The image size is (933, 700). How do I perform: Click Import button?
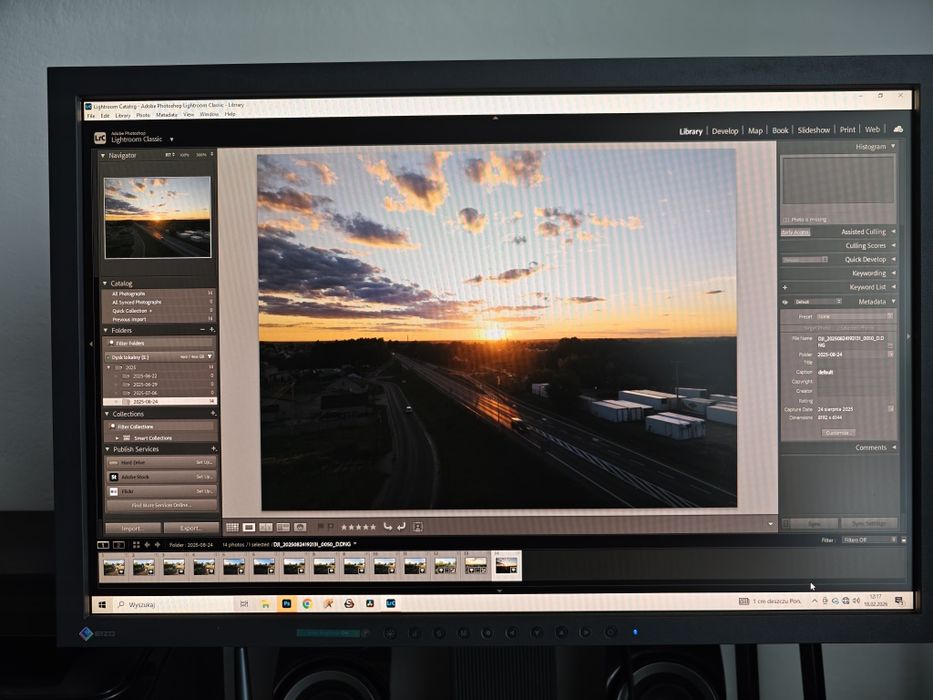tap(133, 528)
